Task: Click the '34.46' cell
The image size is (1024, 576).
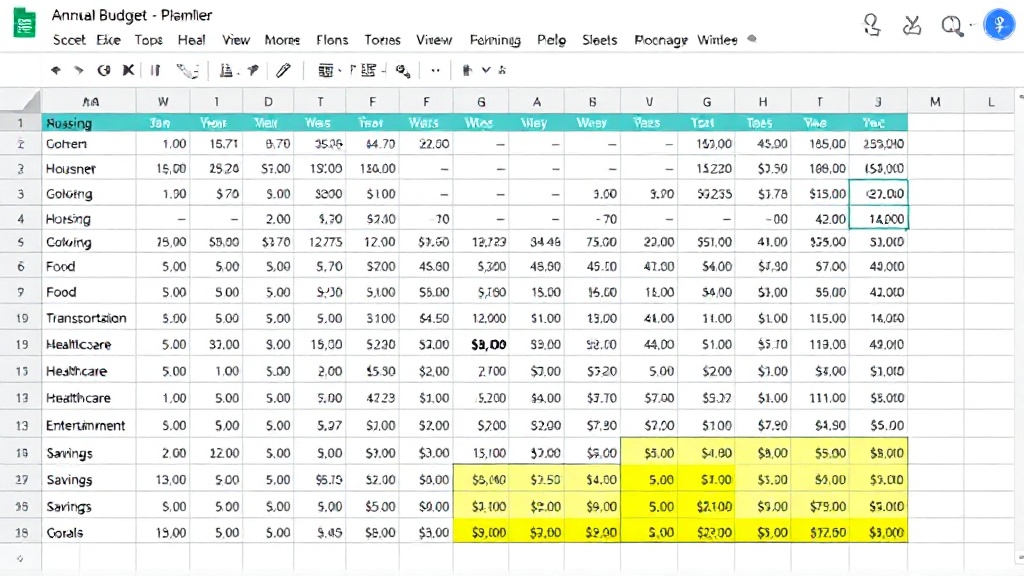Action: (536, 242)
